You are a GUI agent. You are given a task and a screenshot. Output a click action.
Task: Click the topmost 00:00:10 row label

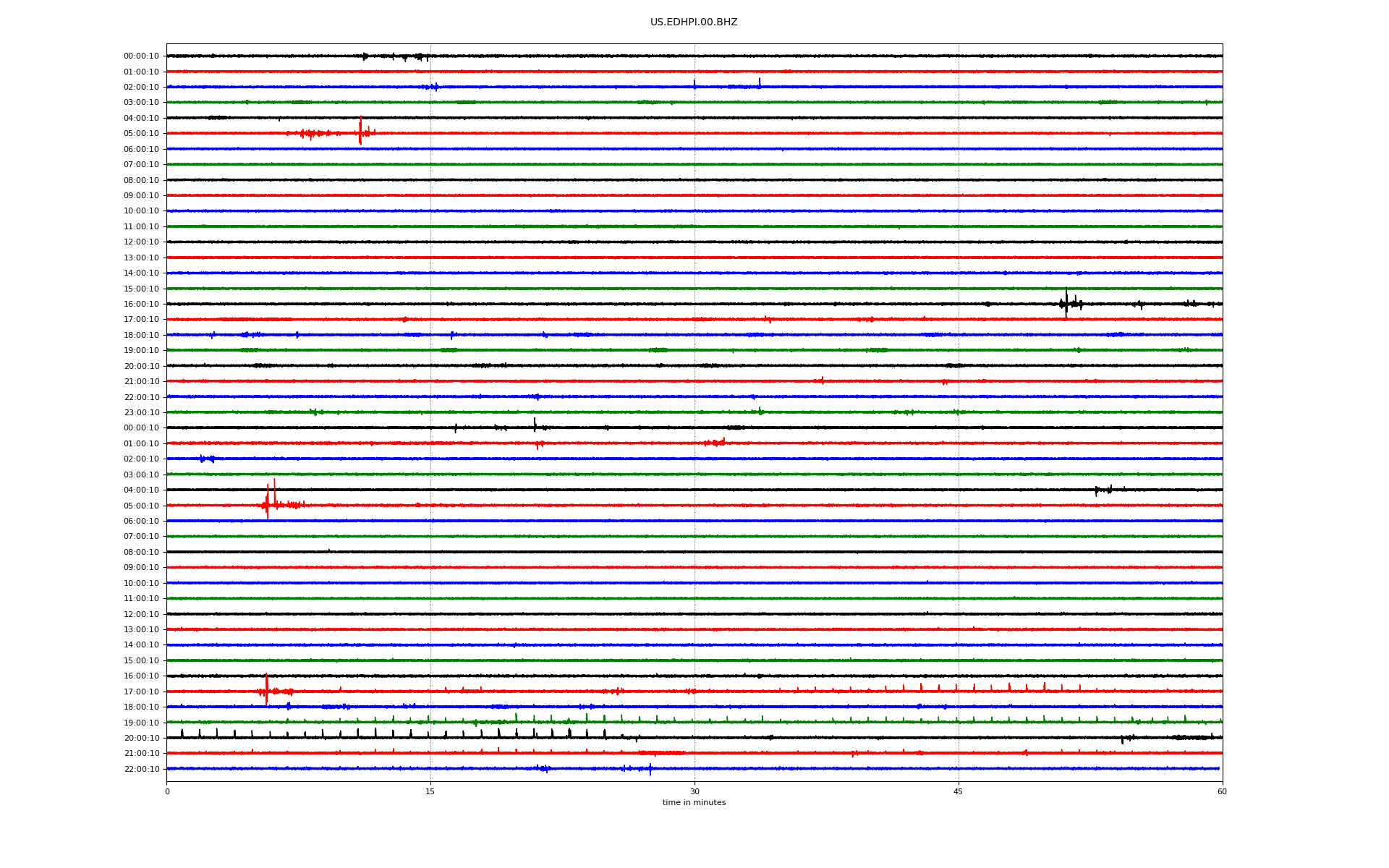(141, 56)
